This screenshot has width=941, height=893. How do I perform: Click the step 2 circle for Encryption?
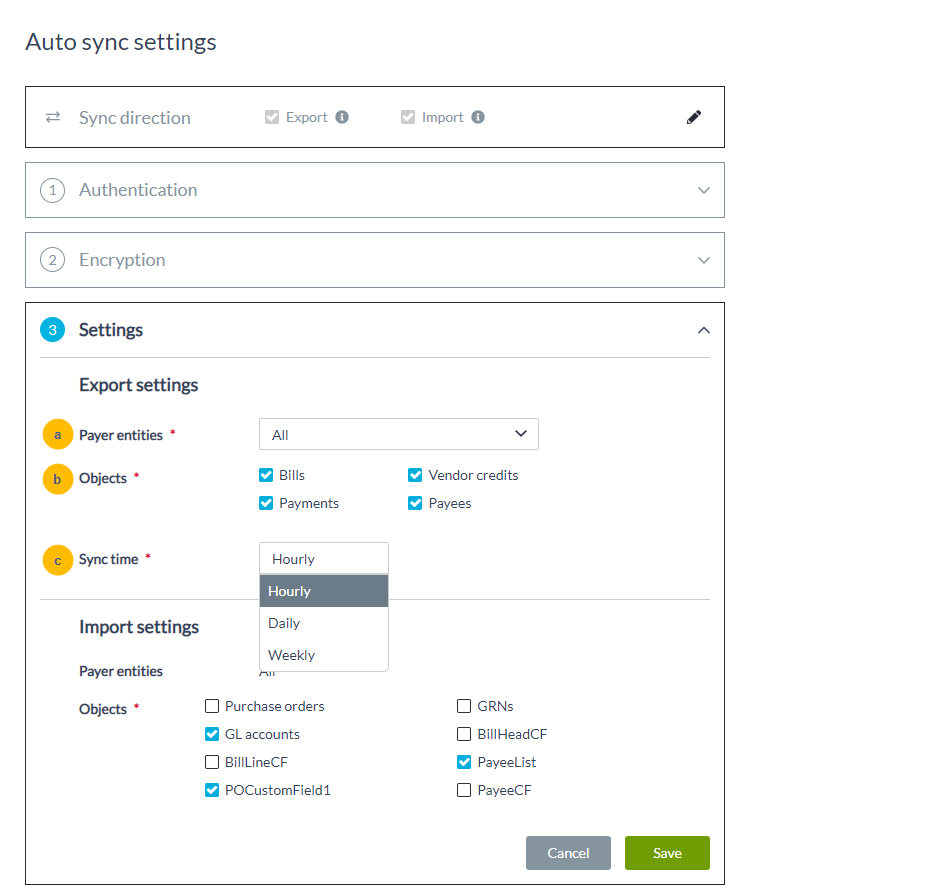(x=53, y=260)
